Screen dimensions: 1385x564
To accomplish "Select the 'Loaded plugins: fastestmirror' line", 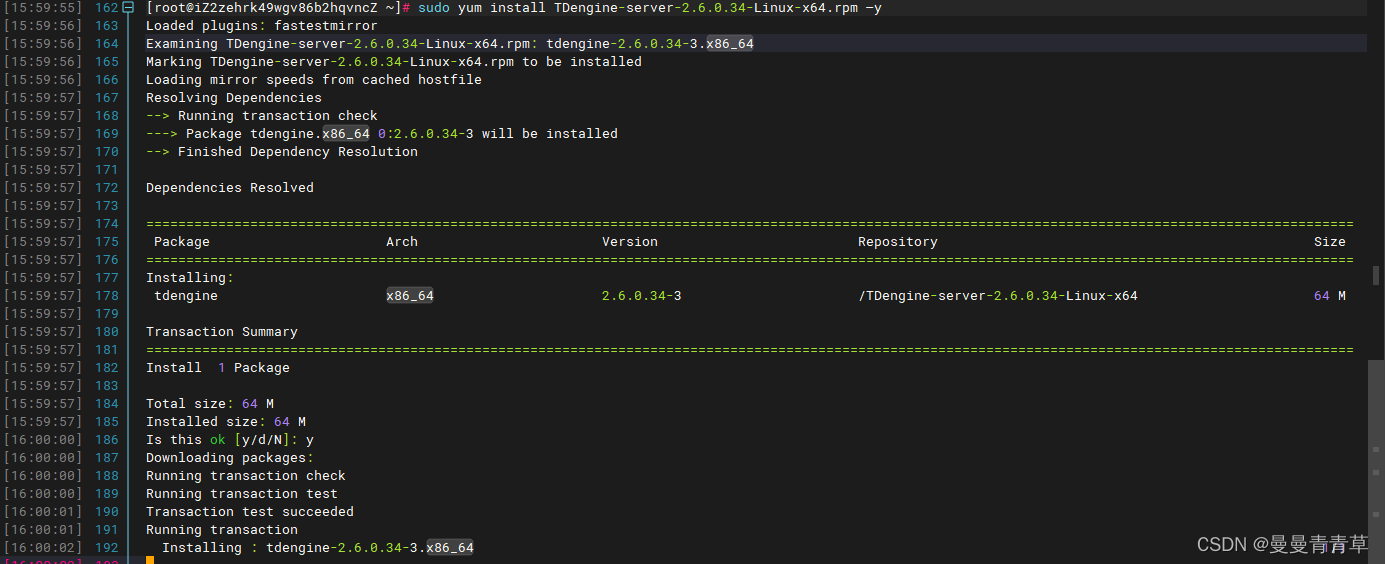I will 262,26.
